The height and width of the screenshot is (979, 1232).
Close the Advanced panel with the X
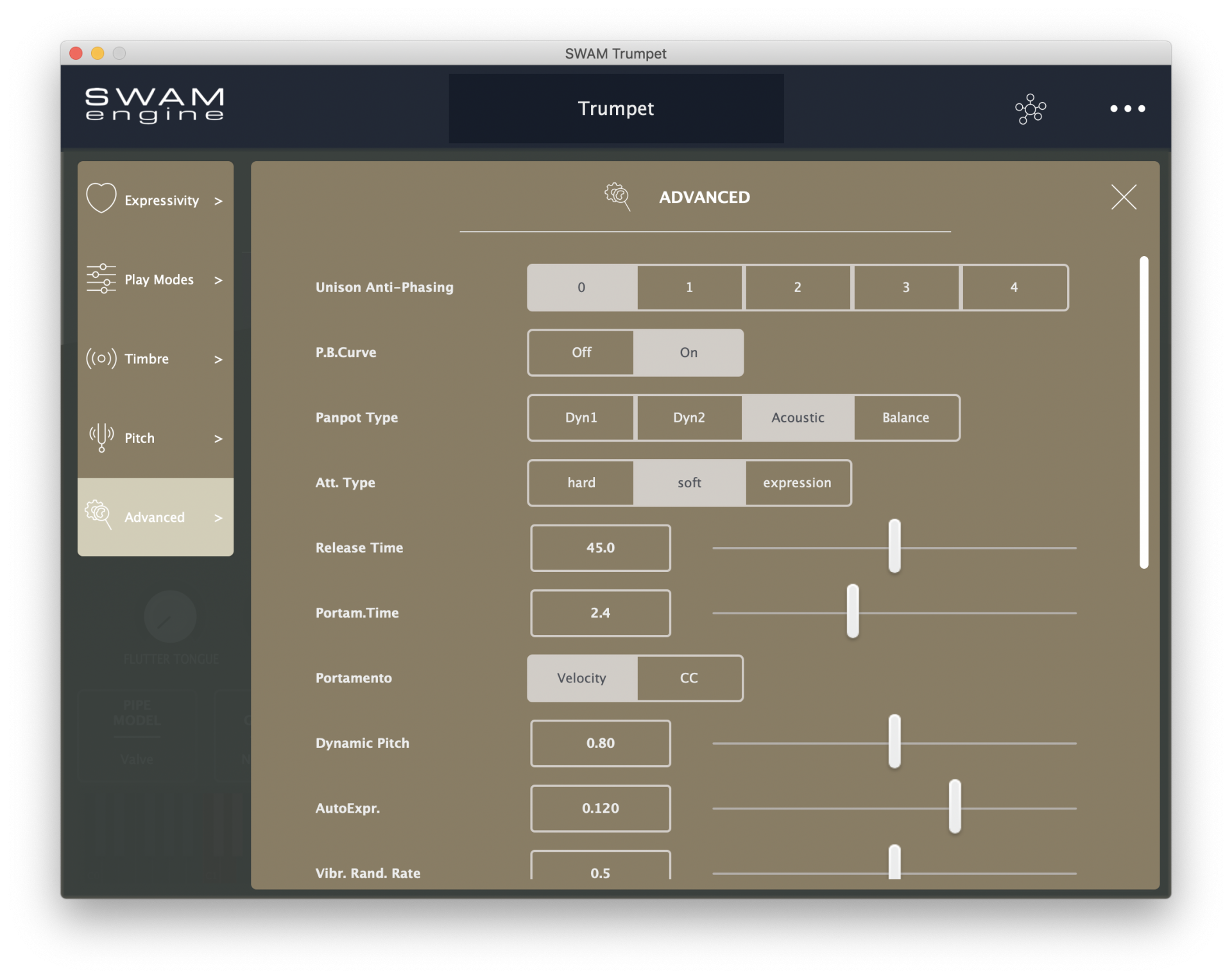[1124, 197]
